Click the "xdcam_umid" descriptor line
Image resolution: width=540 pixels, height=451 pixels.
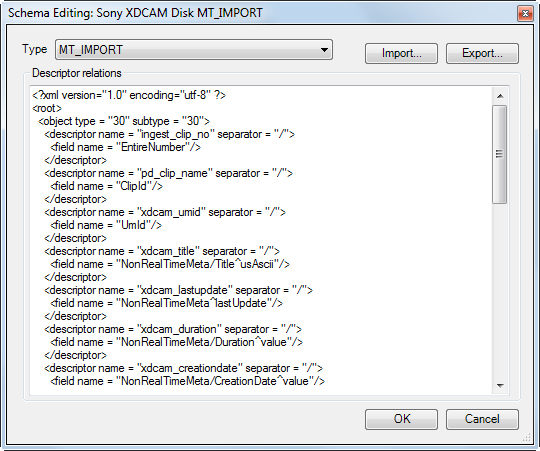point(165,212)
